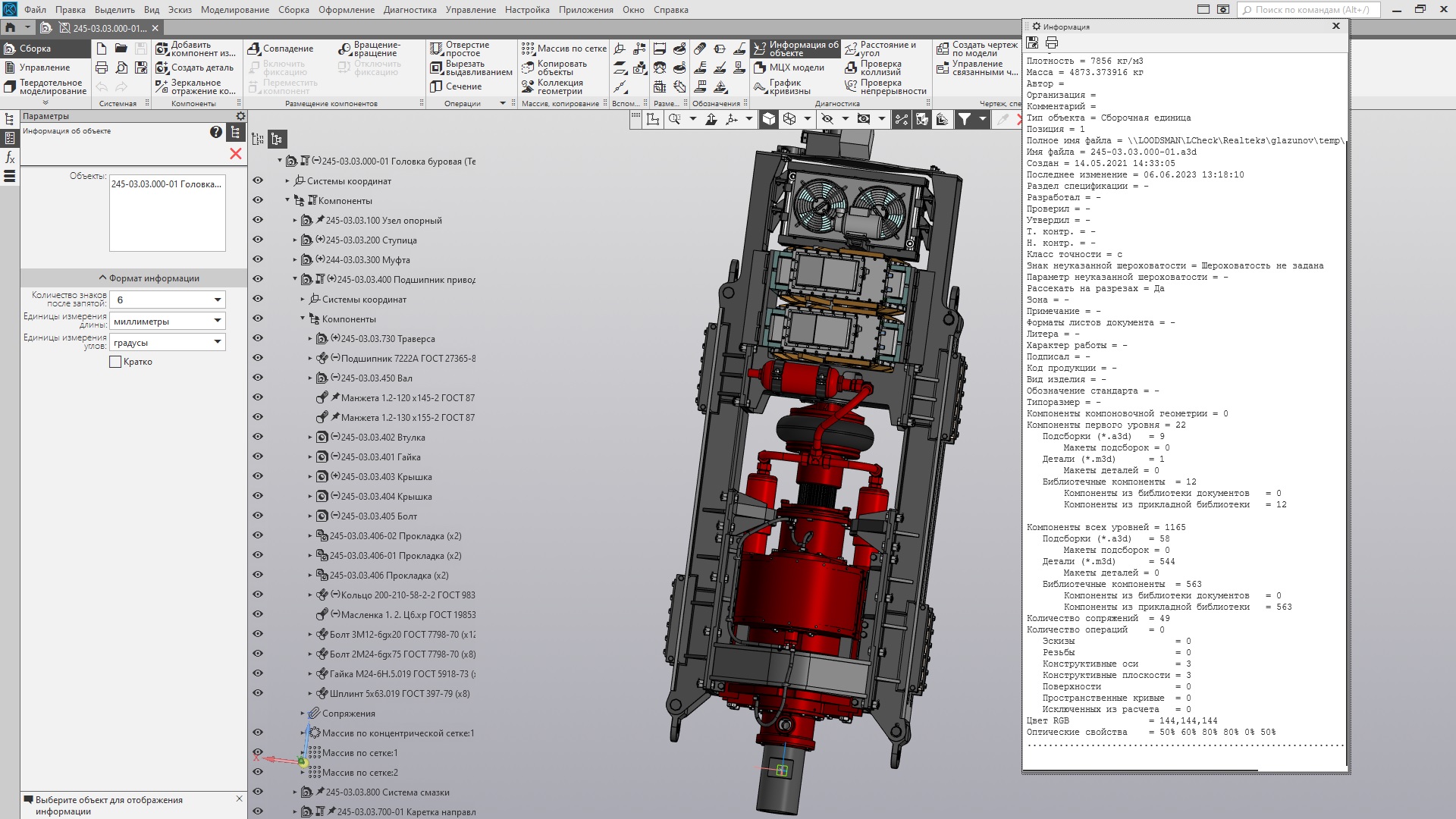Expand '245-03.03.100 Узел опорный' tree node
This screenshot has width=1456, height=819.
pyautogui.click(x=295, y=221)
